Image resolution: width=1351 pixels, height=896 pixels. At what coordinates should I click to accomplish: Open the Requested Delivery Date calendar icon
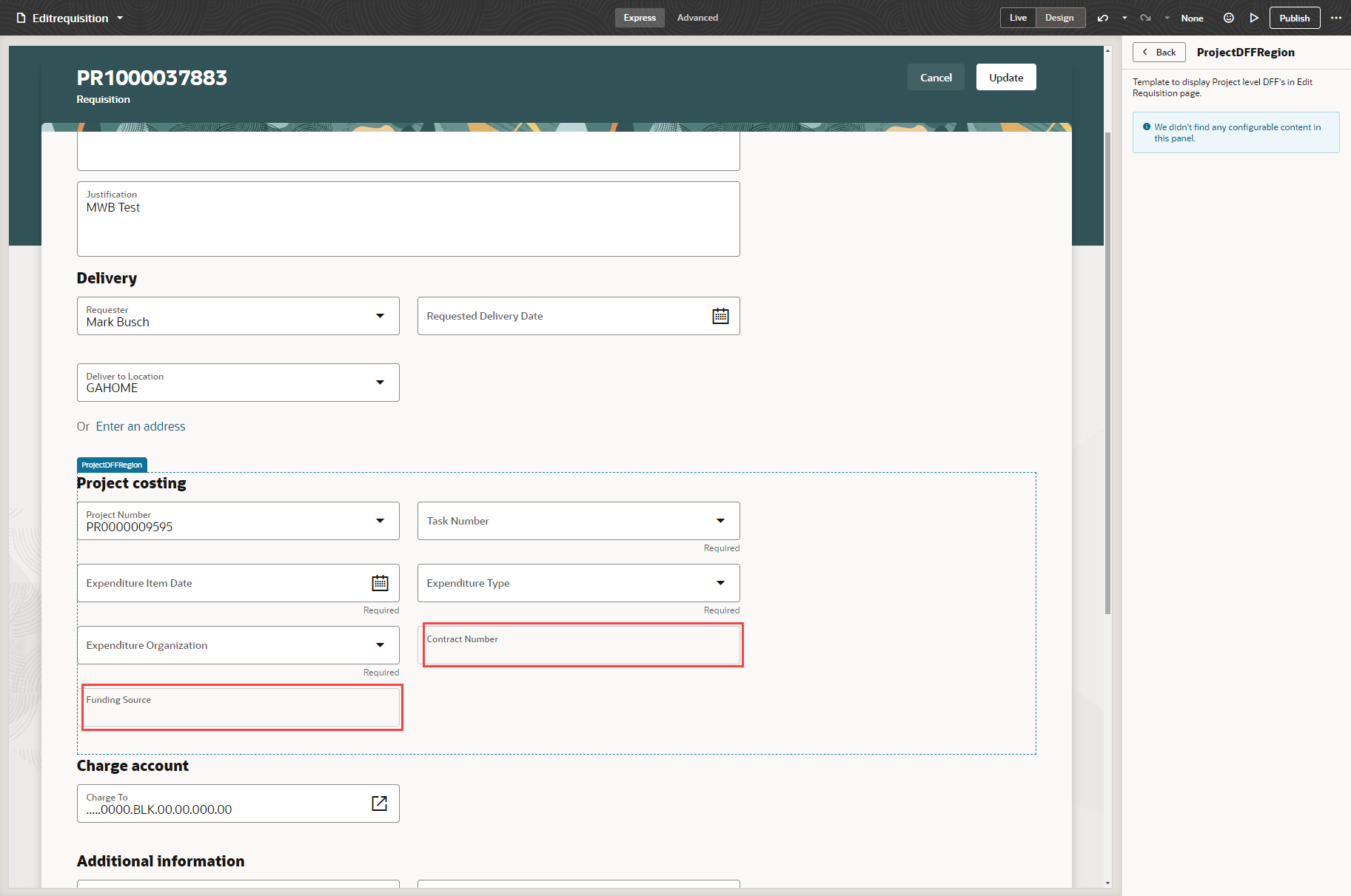(720, 316)
